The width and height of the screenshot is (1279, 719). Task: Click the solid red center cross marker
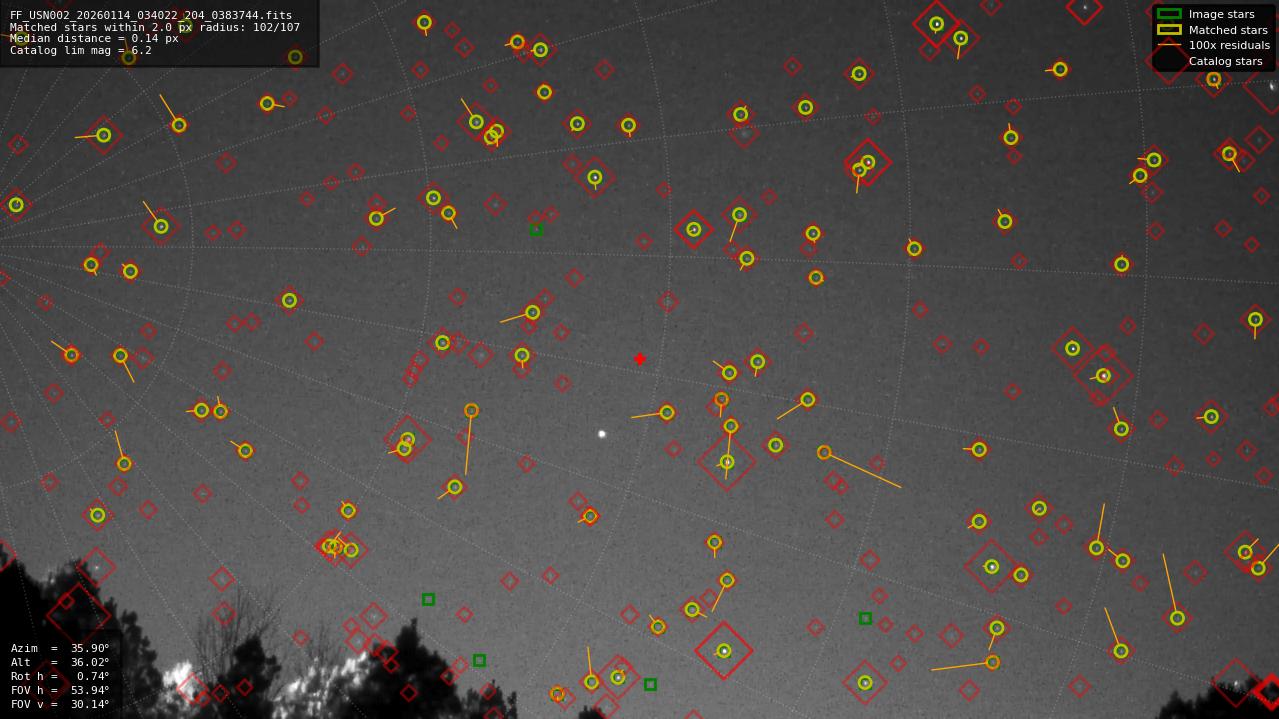[640, 359]
